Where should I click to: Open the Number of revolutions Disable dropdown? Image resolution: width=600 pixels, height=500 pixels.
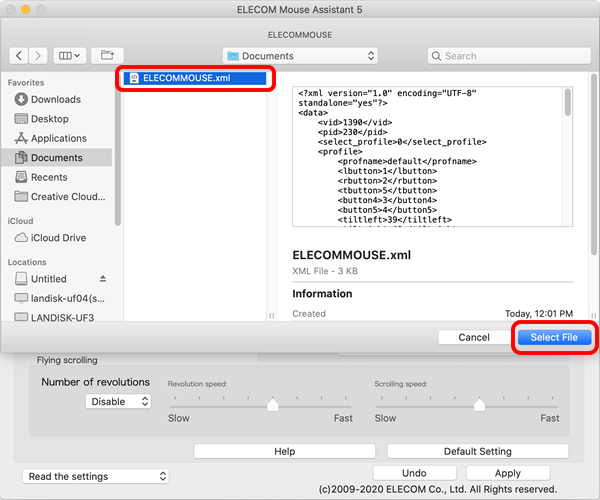(x=118, y=402)
